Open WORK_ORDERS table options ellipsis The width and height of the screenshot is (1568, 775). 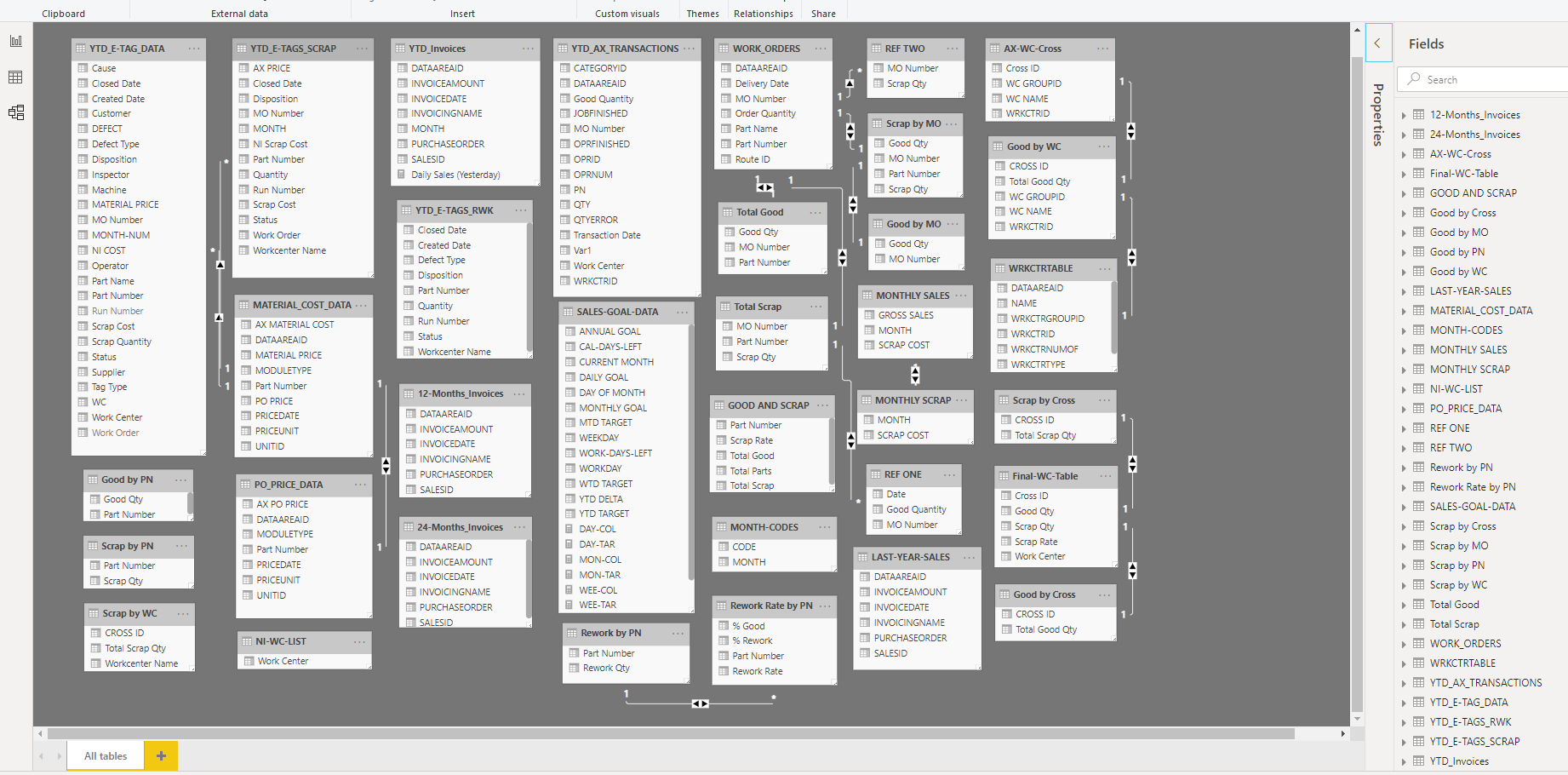[821, 49]
